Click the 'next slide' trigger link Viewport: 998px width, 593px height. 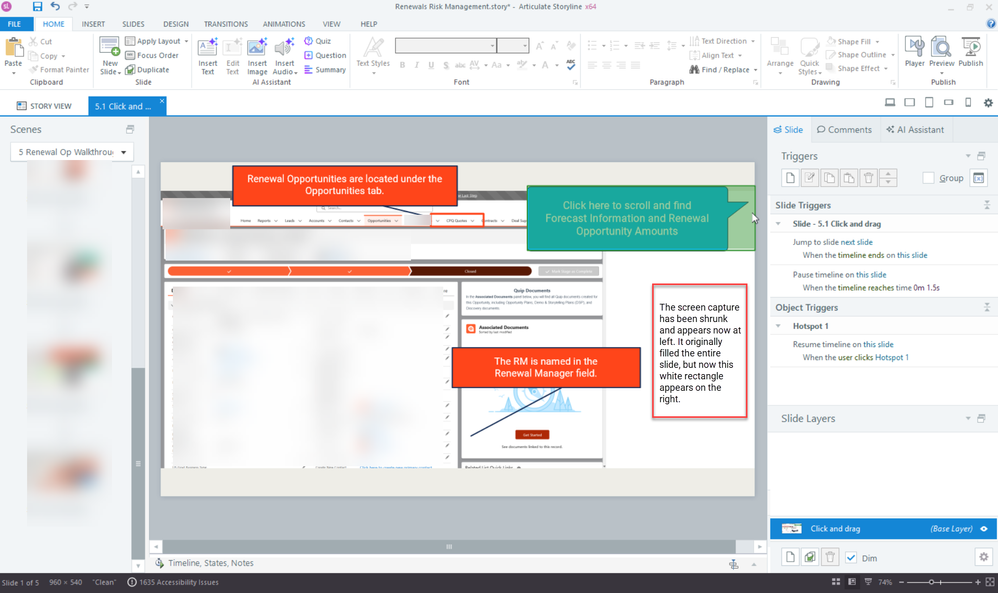click(x=856, y=242)
